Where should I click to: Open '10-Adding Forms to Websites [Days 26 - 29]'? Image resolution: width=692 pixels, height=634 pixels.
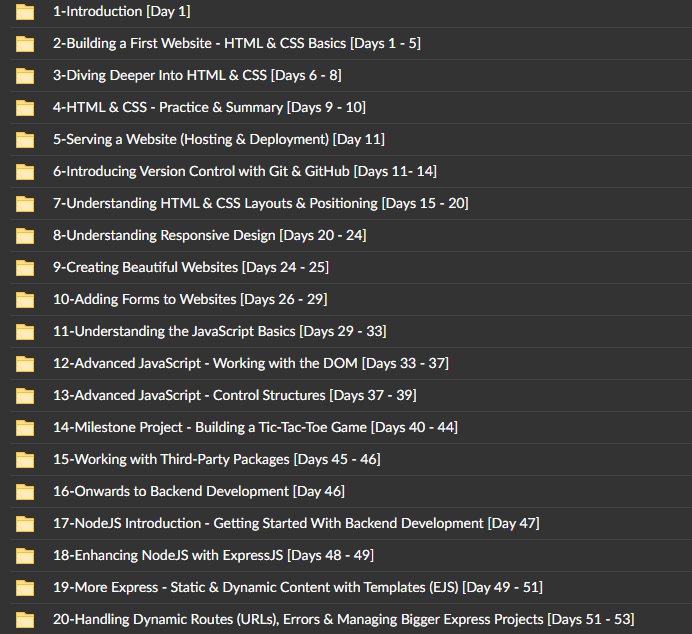(x=190, y=299)
